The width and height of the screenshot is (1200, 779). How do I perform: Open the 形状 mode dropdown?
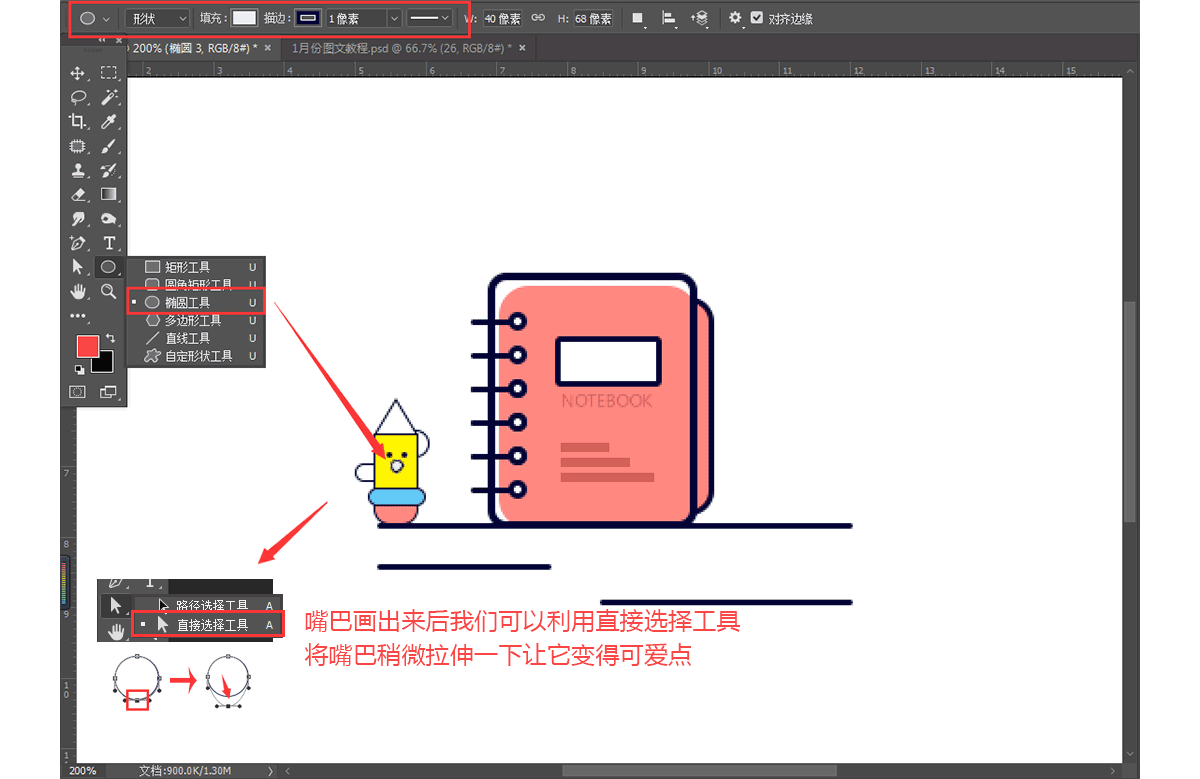point(155,17)
